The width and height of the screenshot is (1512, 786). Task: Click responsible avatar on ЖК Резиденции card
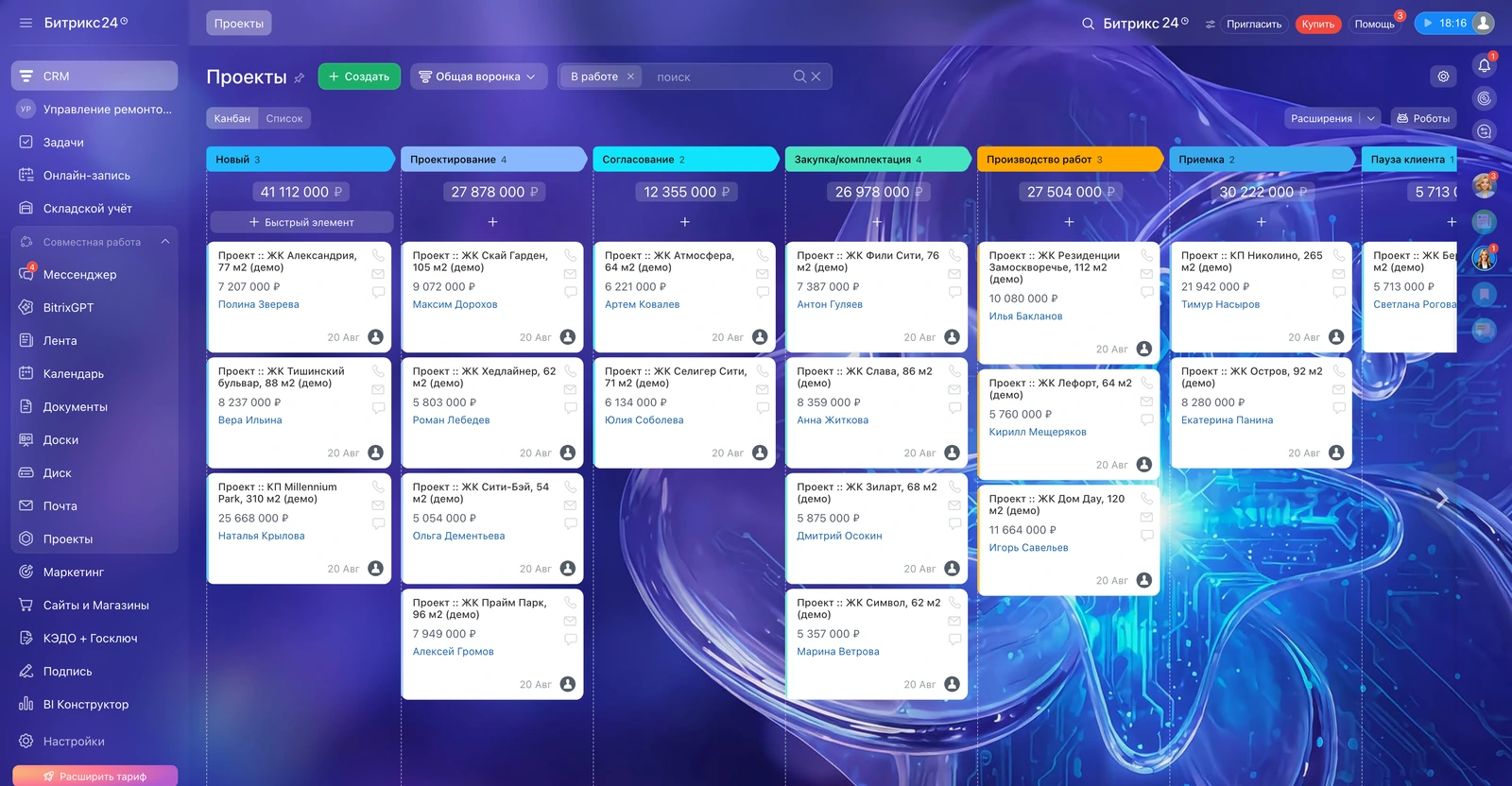point(1144,350)
